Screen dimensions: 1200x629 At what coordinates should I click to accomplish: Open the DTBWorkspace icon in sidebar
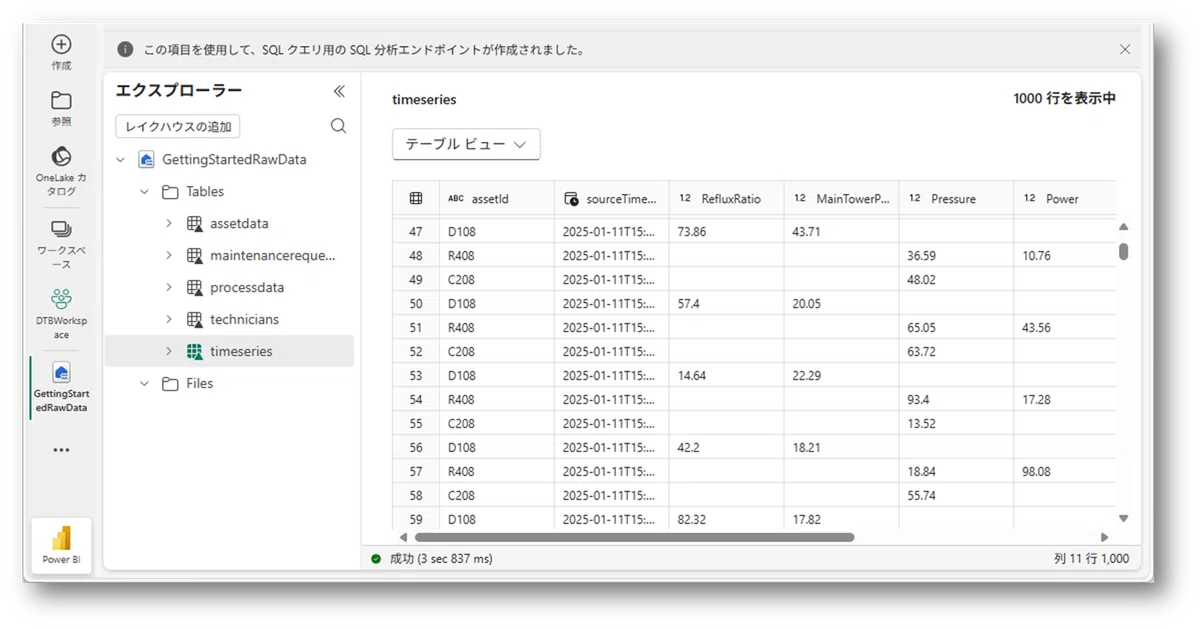[61, 298]
